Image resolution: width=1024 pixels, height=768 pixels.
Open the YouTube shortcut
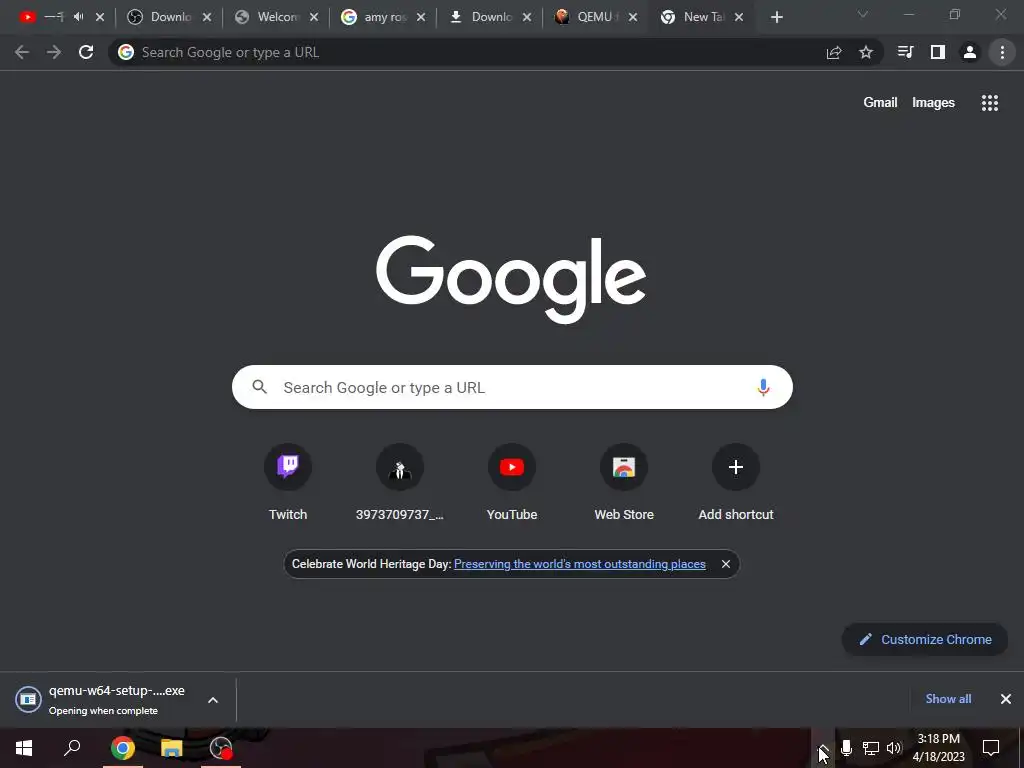point(512,483)
